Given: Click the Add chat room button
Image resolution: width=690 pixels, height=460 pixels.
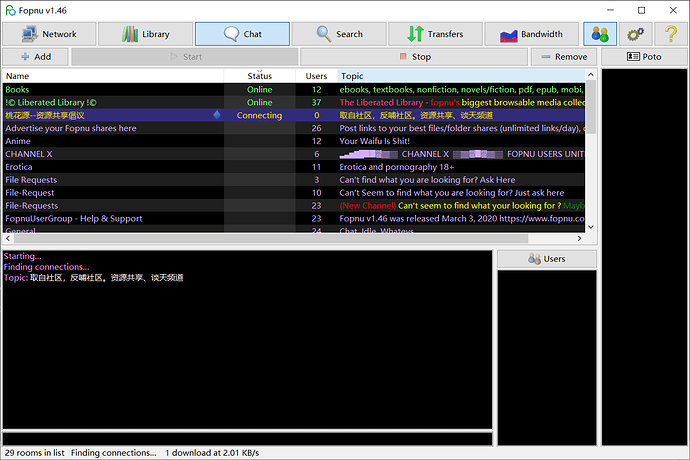Looking at the screenshot, I should [x=35, y=57].
